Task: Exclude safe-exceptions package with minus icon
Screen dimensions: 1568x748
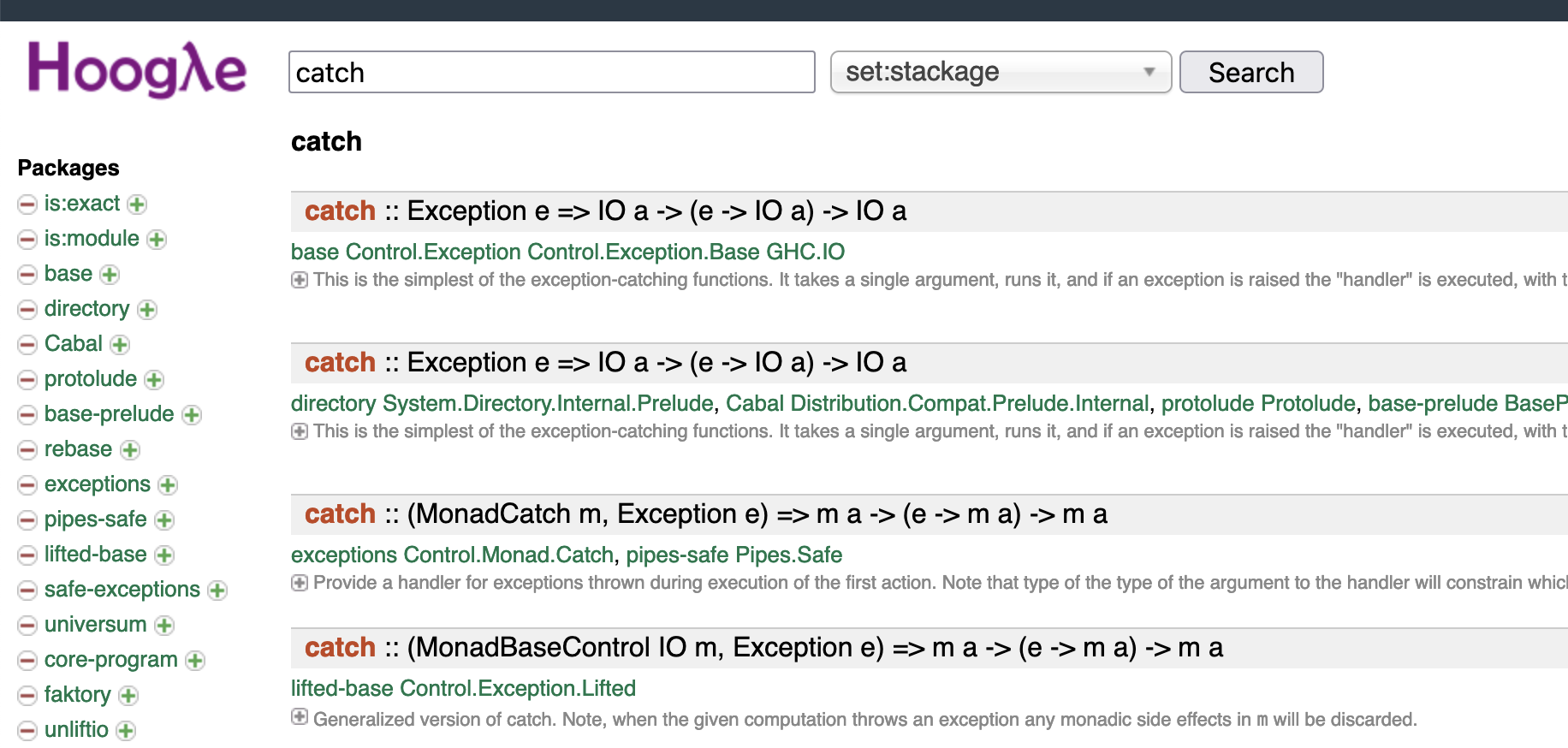Action: [27, 591]
